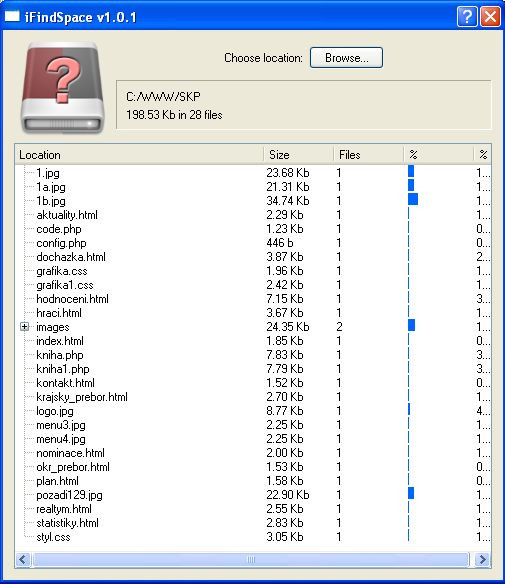Select the styl.css file
The height and width of the screenshot is (584, 505).
pyautogui.click(x=53, y=537)
